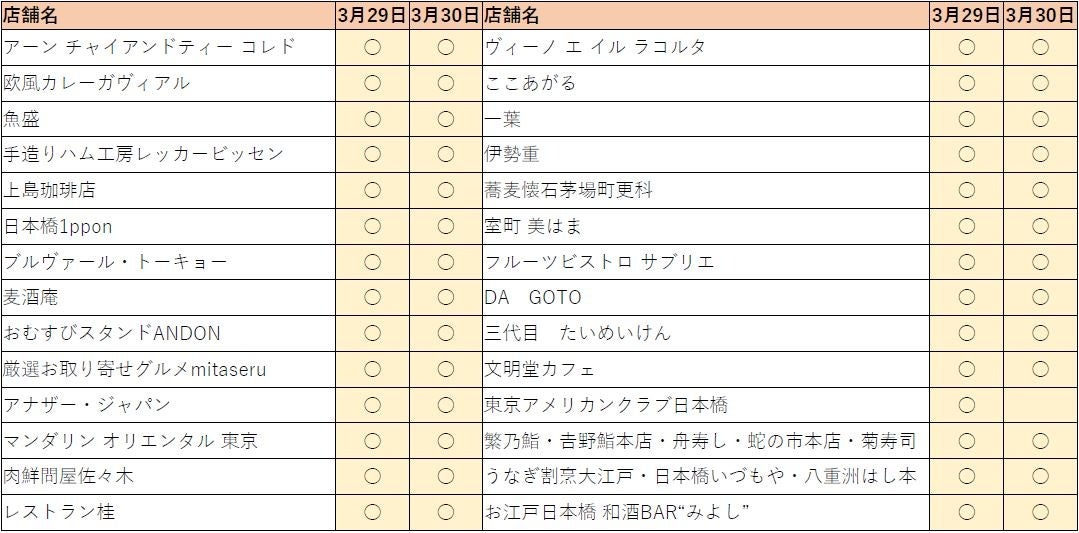This screenshot has width=1079, height=533.
Task: Select the 3月29日 circle for 上島珈琲店
Action: coord(372,190)
